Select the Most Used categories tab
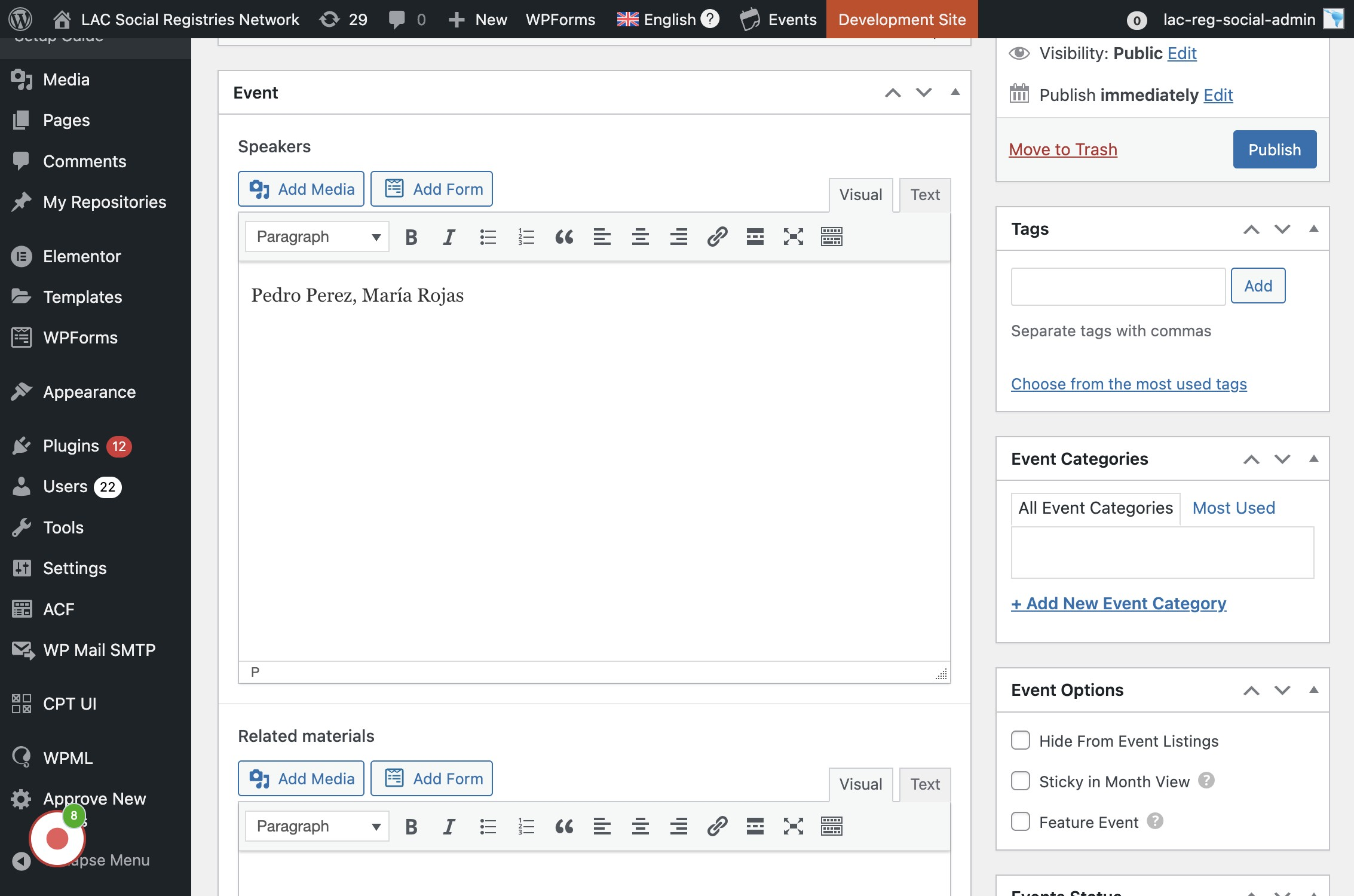 coord(1233,508)
